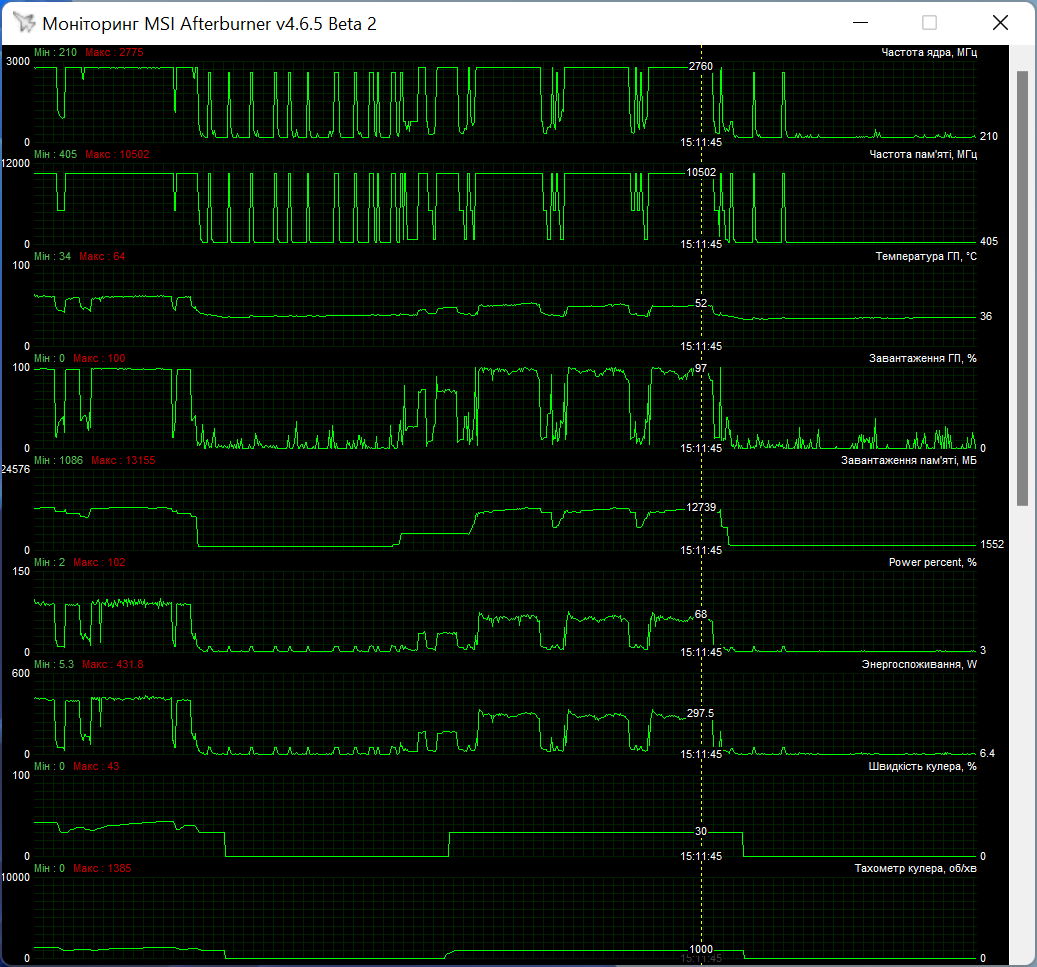
Task: Click 'Мін : 1086' on memory usage graph
Action: tap(58, 460)
